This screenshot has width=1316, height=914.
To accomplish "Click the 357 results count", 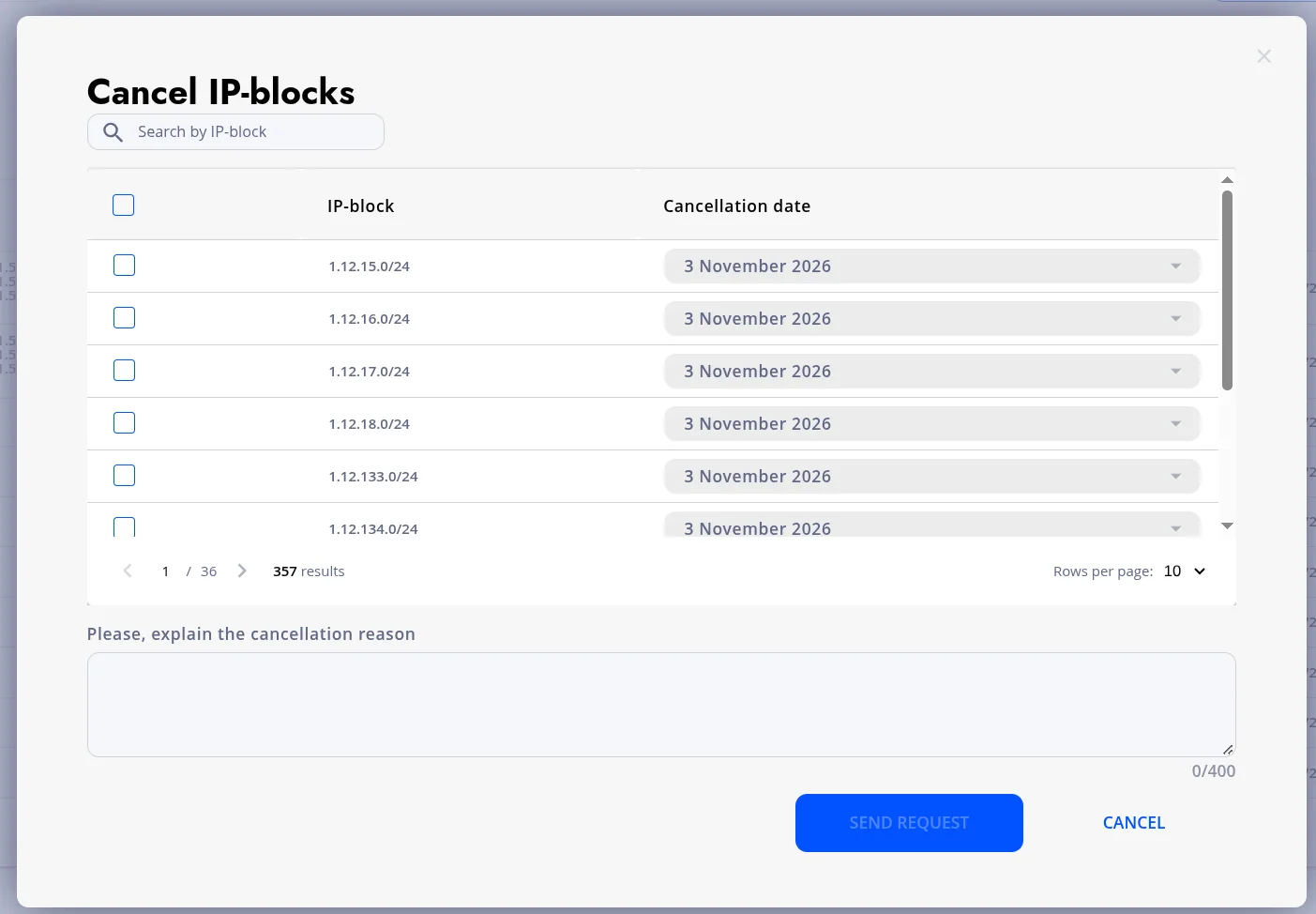I will point(309,571).
